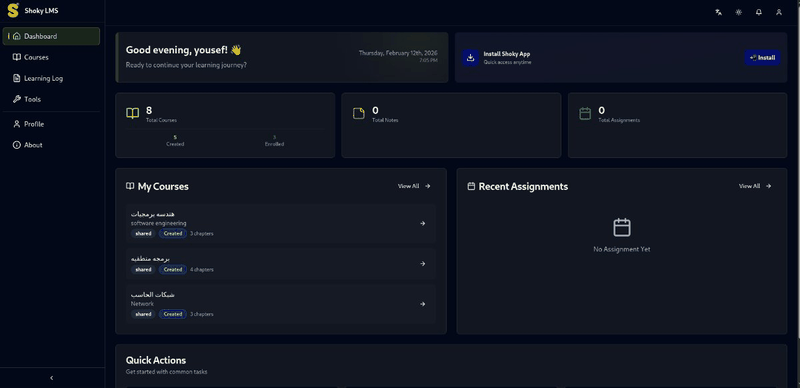
Task: Click shared badge on software engineering course
Action: [143, 233]
